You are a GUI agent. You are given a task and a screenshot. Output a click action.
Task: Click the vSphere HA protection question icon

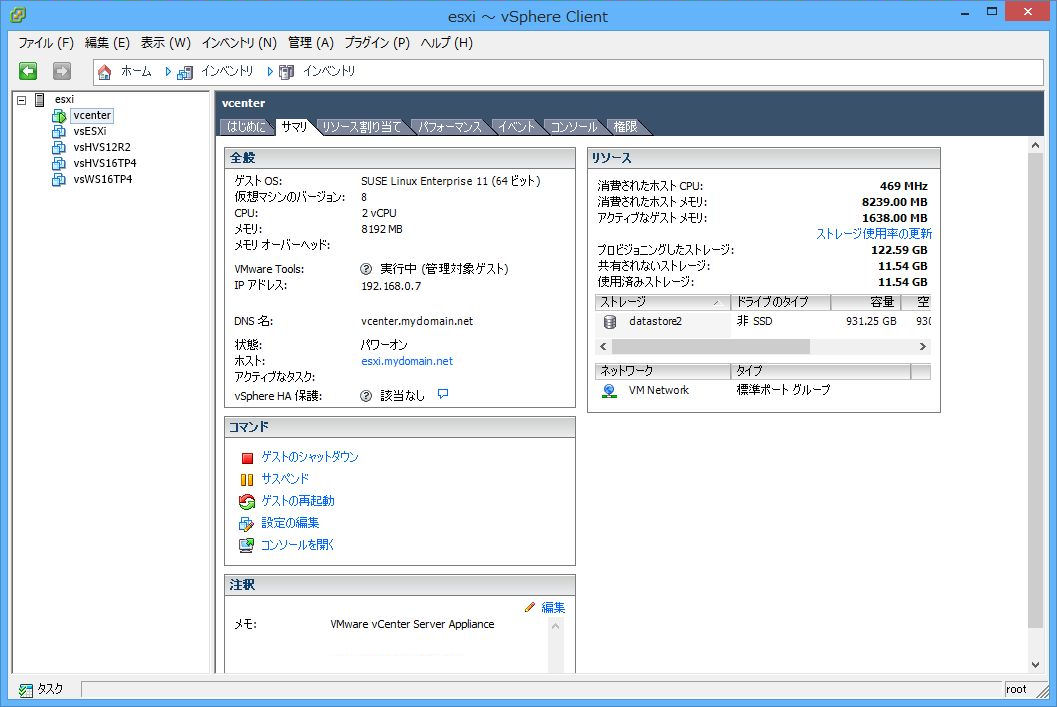coord(366,396)
